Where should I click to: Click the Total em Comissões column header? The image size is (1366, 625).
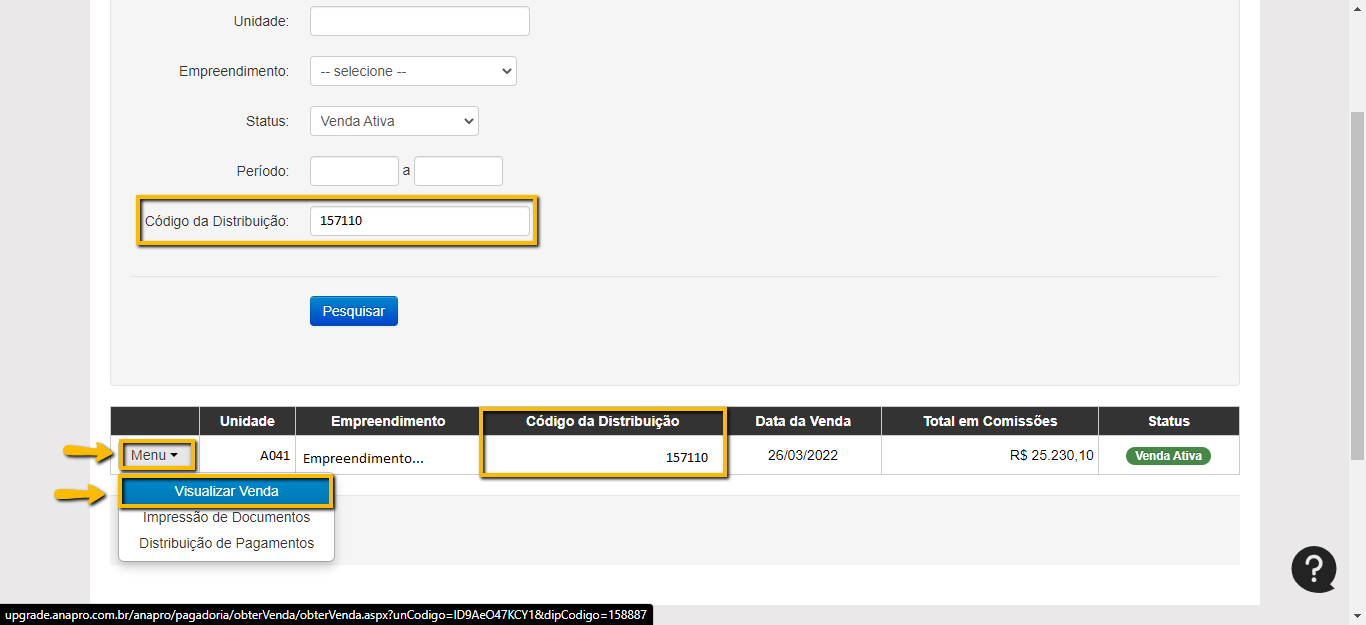[989, 421]
